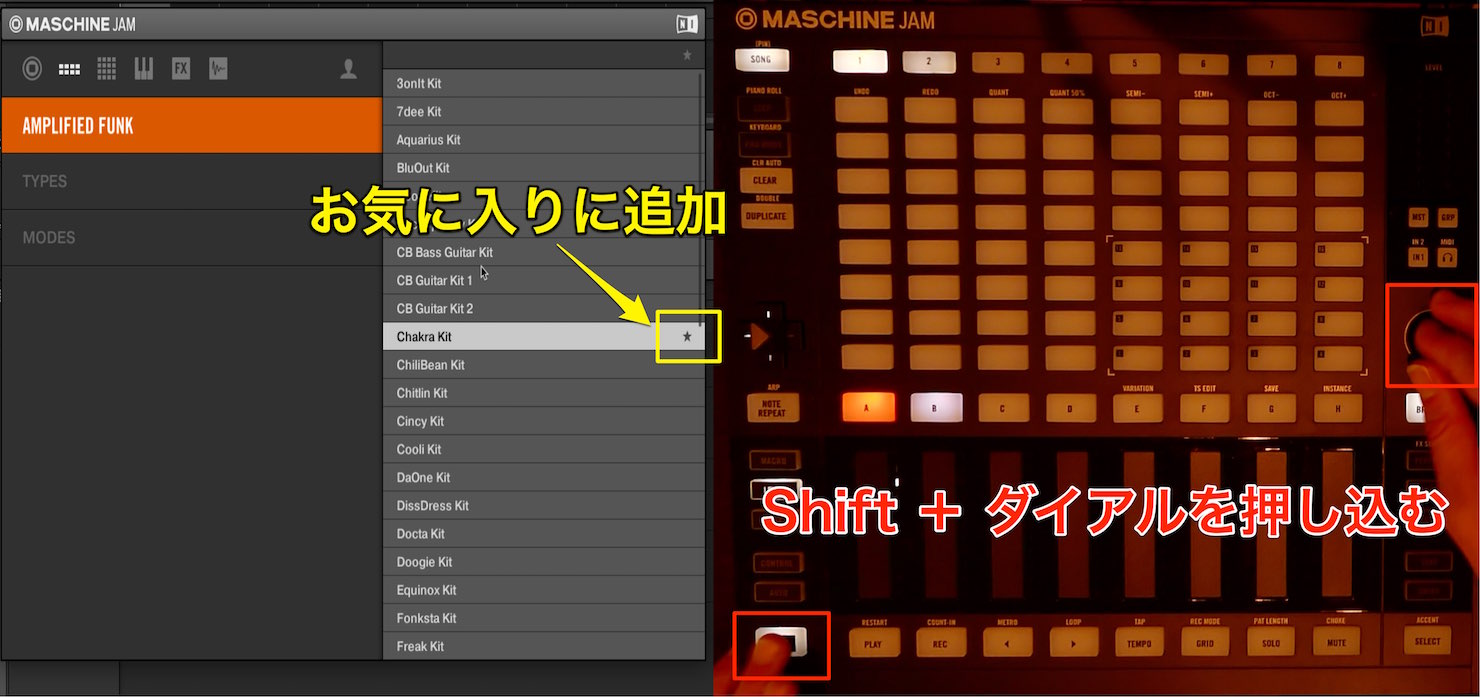1480x697 pixels.
Task: Click right-arrow page button under LOOP
Action: click(1073, 643)
